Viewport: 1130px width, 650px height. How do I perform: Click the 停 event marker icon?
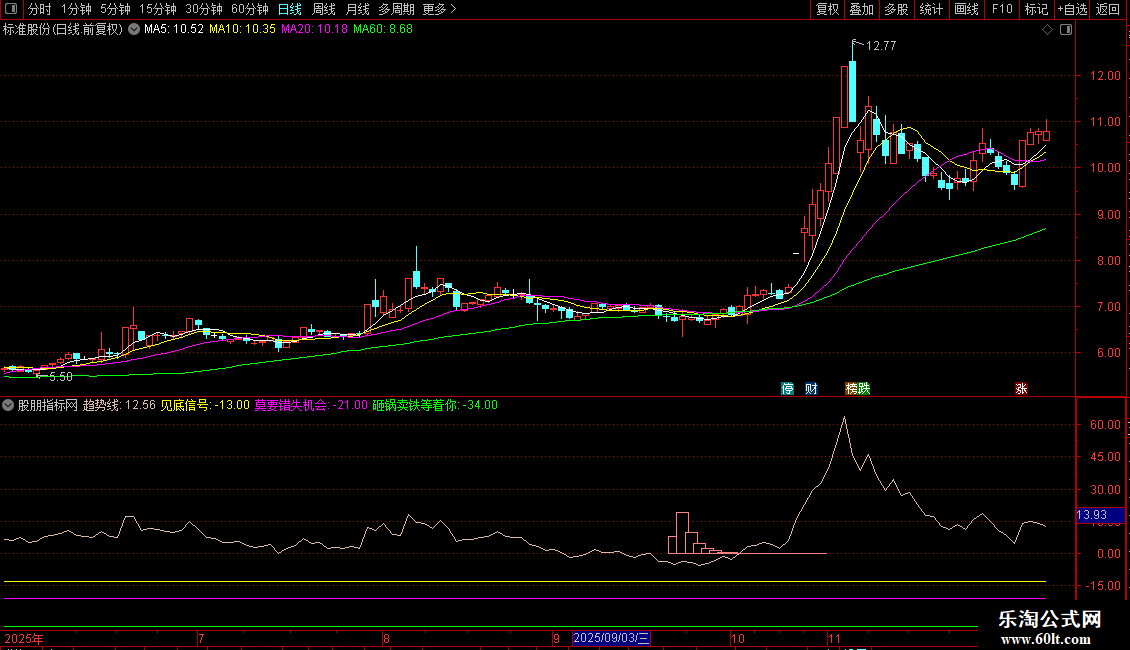coord(788,388)
